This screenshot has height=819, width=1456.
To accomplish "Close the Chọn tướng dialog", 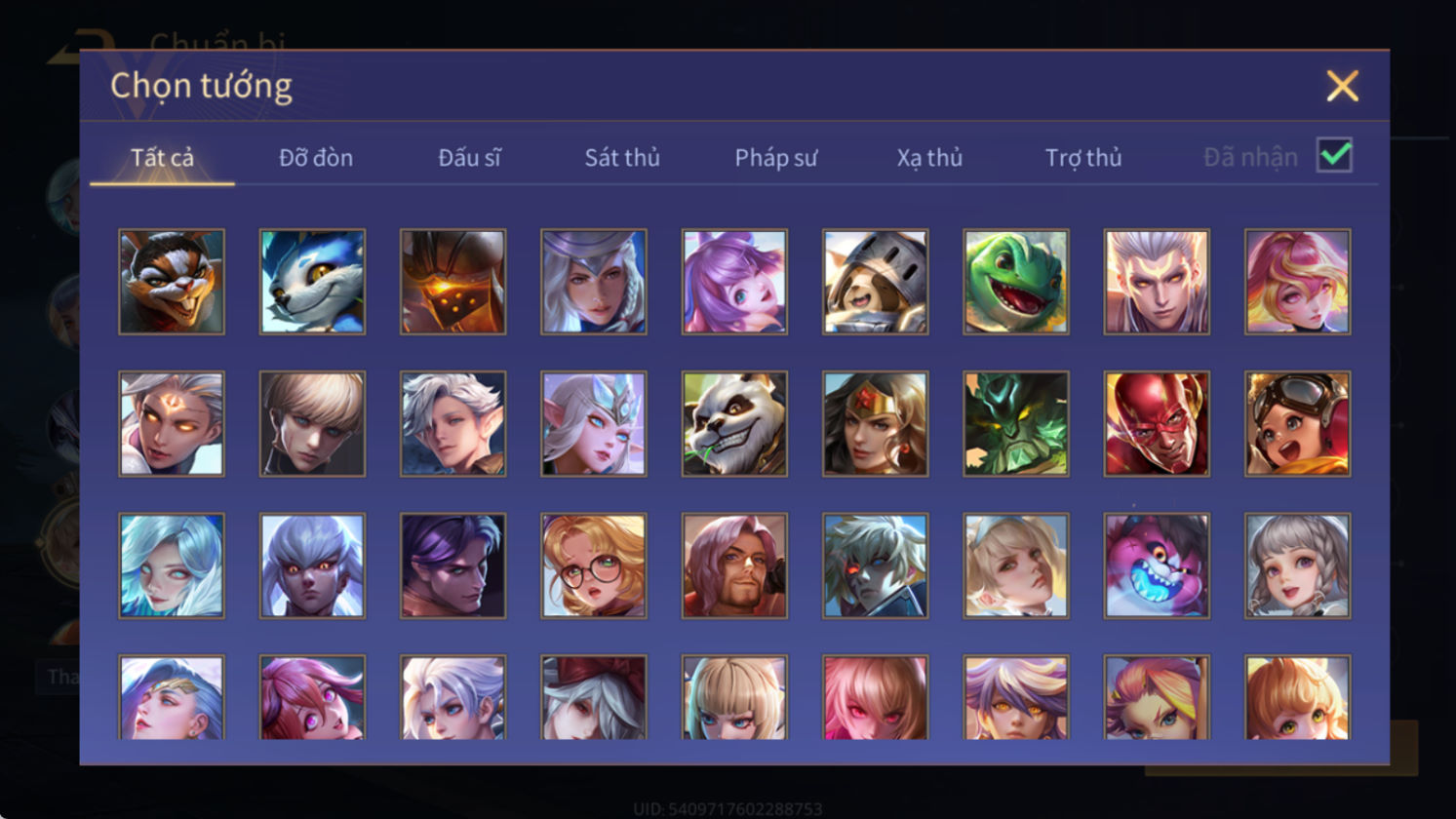I will tap(1342, 86).
